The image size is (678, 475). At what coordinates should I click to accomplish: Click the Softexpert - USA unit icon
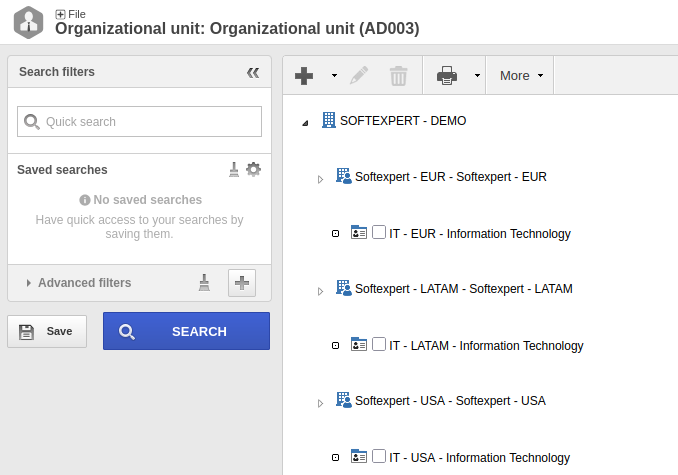[x=344, y=400]
